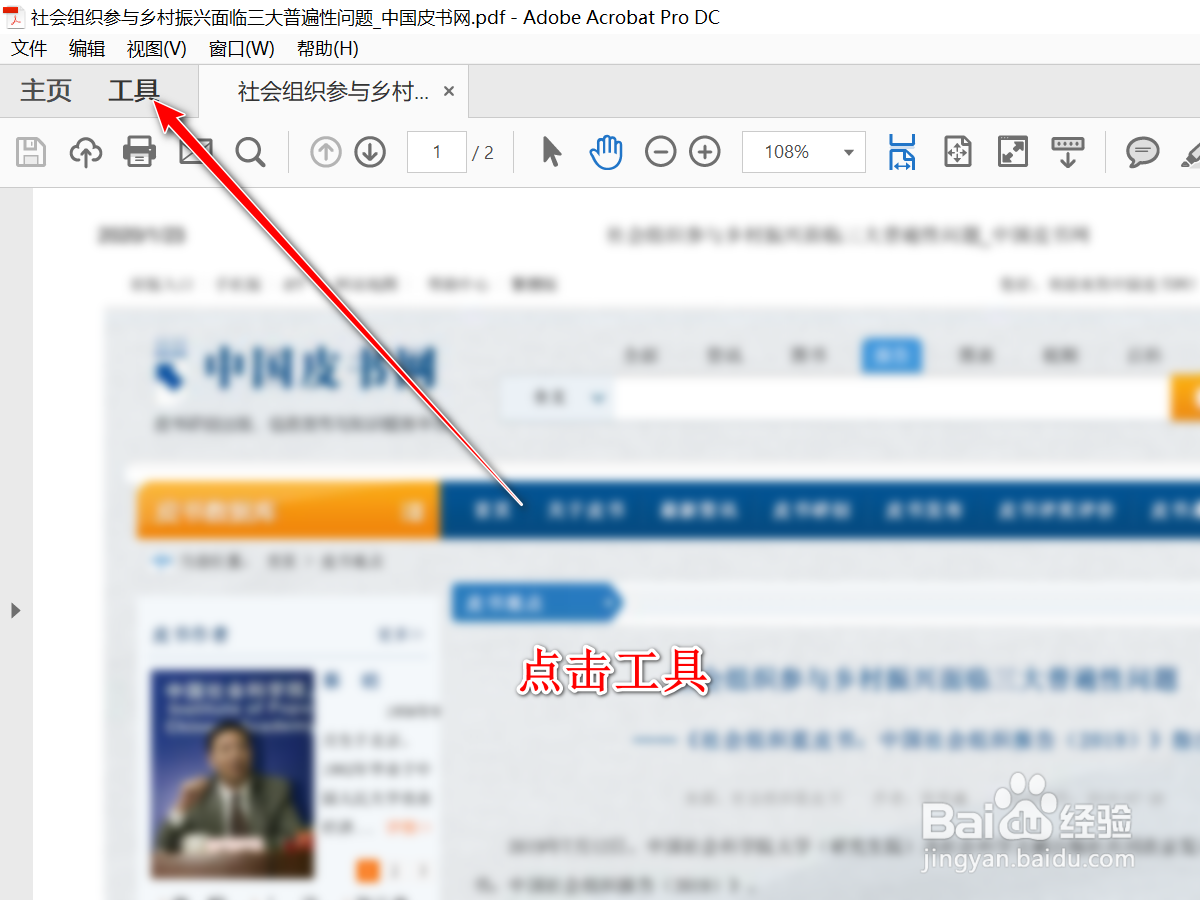Save the current PDF document
The width and height of the screenshot is (1200, 900).
pyautogui.click(x=30, y=152)
